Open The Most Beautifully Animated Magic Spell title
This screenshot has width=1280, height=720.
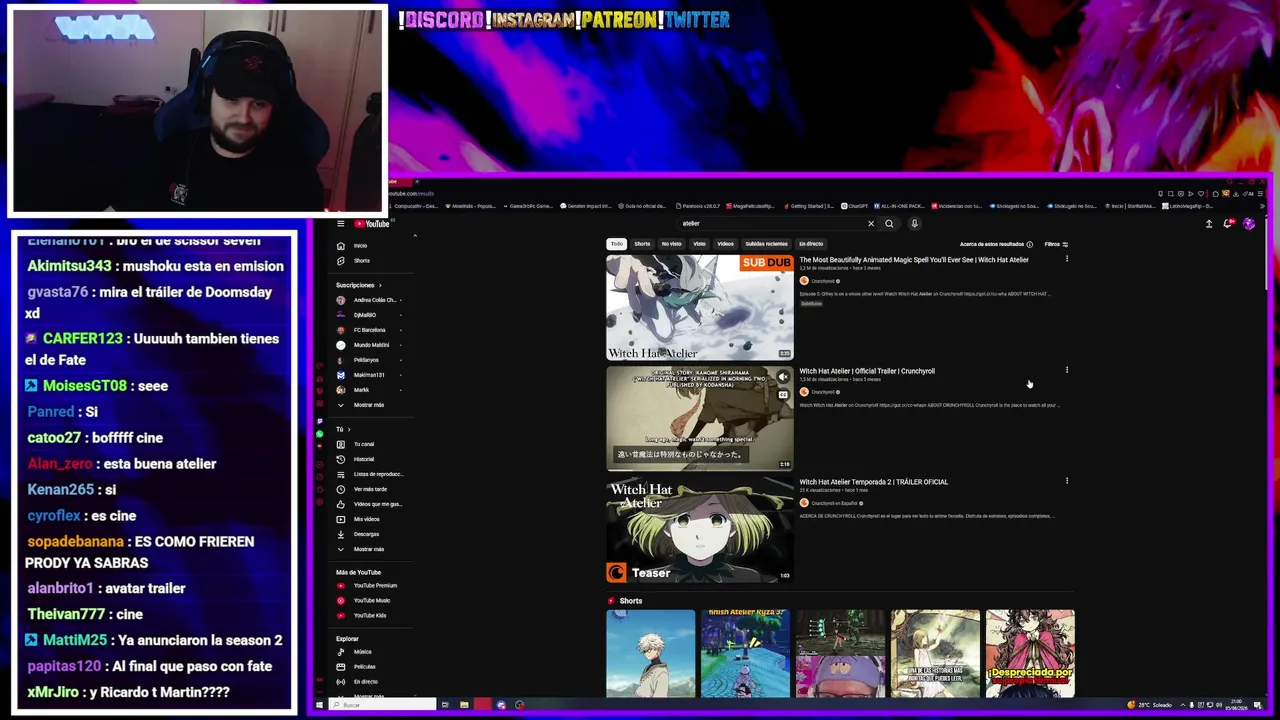coord(914,260)
